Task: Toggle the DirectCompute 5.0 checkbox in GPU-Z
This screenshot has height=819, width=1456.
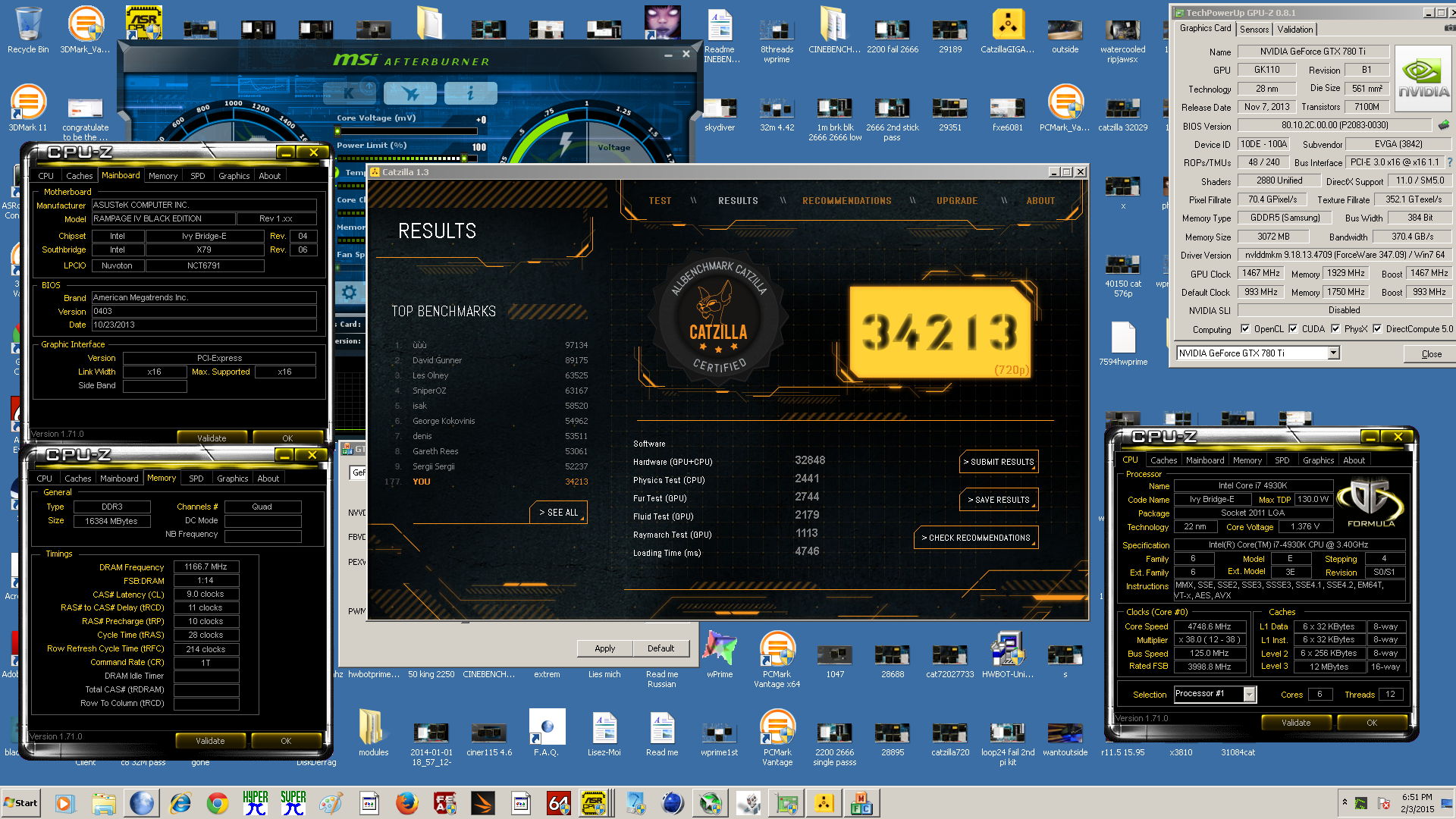Action: pos(1376,328)
